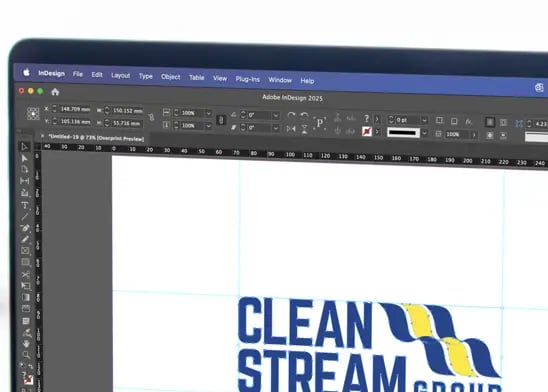Select the Gradient Swatch tool
Screen dimensions: 548x392
coord(26,297)
